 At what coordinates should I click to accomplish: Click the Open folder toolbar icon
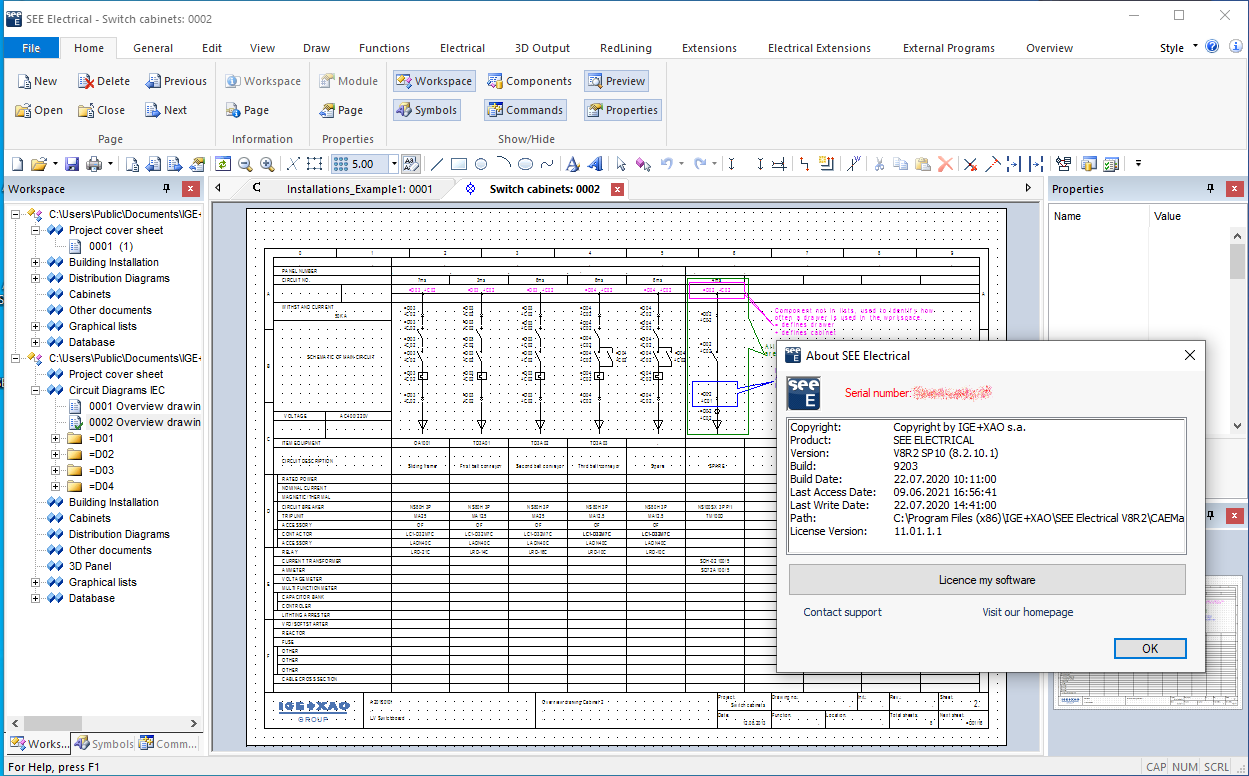(39, 164)
